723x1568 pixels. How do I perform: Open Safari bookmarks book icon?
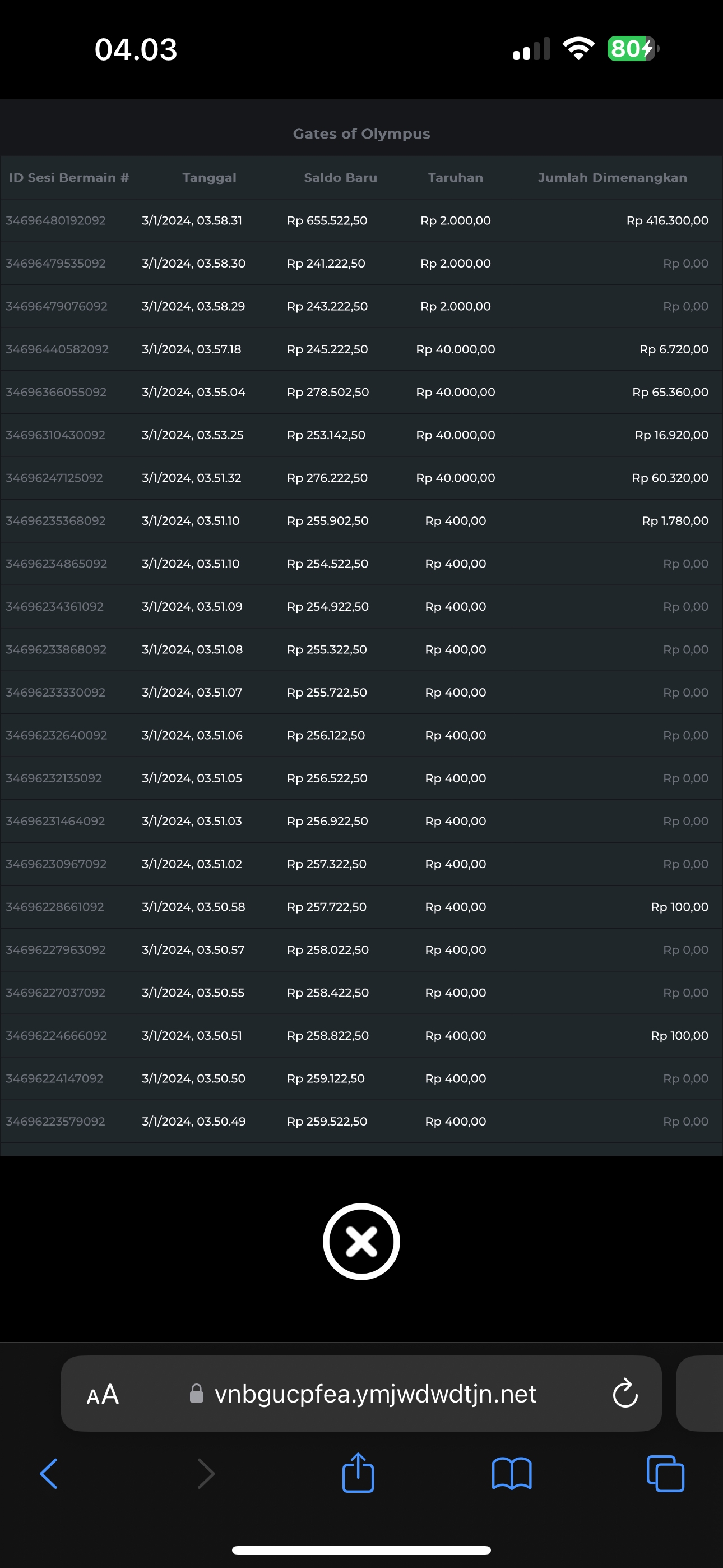pyautogui.click(x=511, y=1474)
